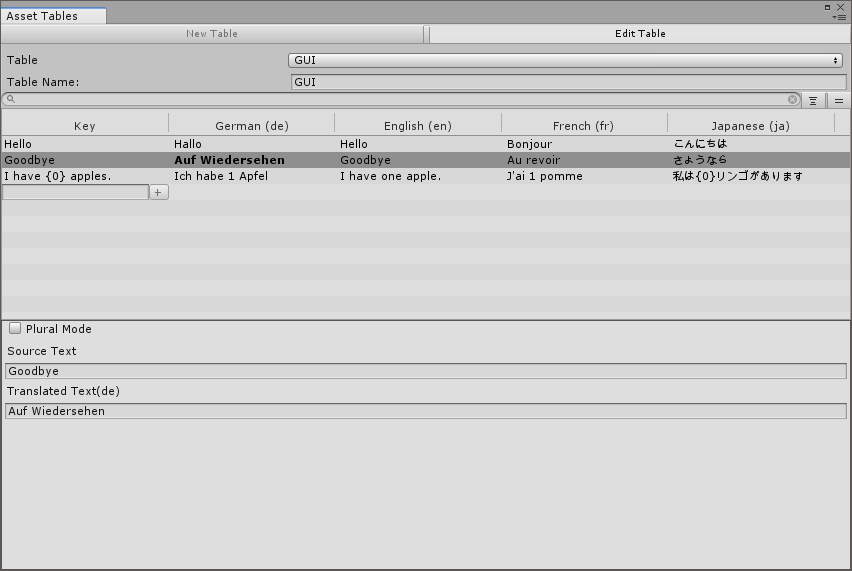Screen dimensions: 852x571
Task: Switch to the Edit Table tab
Action: [x=640, y=34]
